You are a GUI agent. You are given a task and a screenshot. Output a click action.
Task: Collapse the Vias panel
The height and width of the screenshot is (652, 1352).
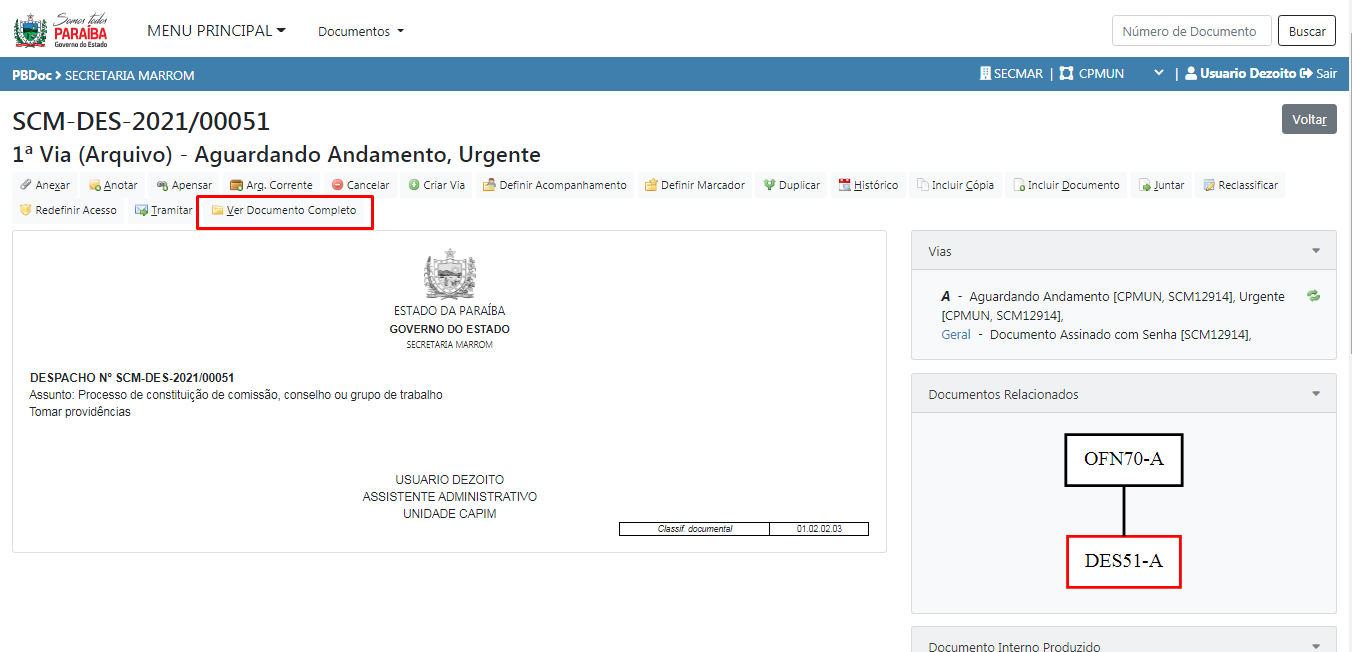click(1316, 252)
